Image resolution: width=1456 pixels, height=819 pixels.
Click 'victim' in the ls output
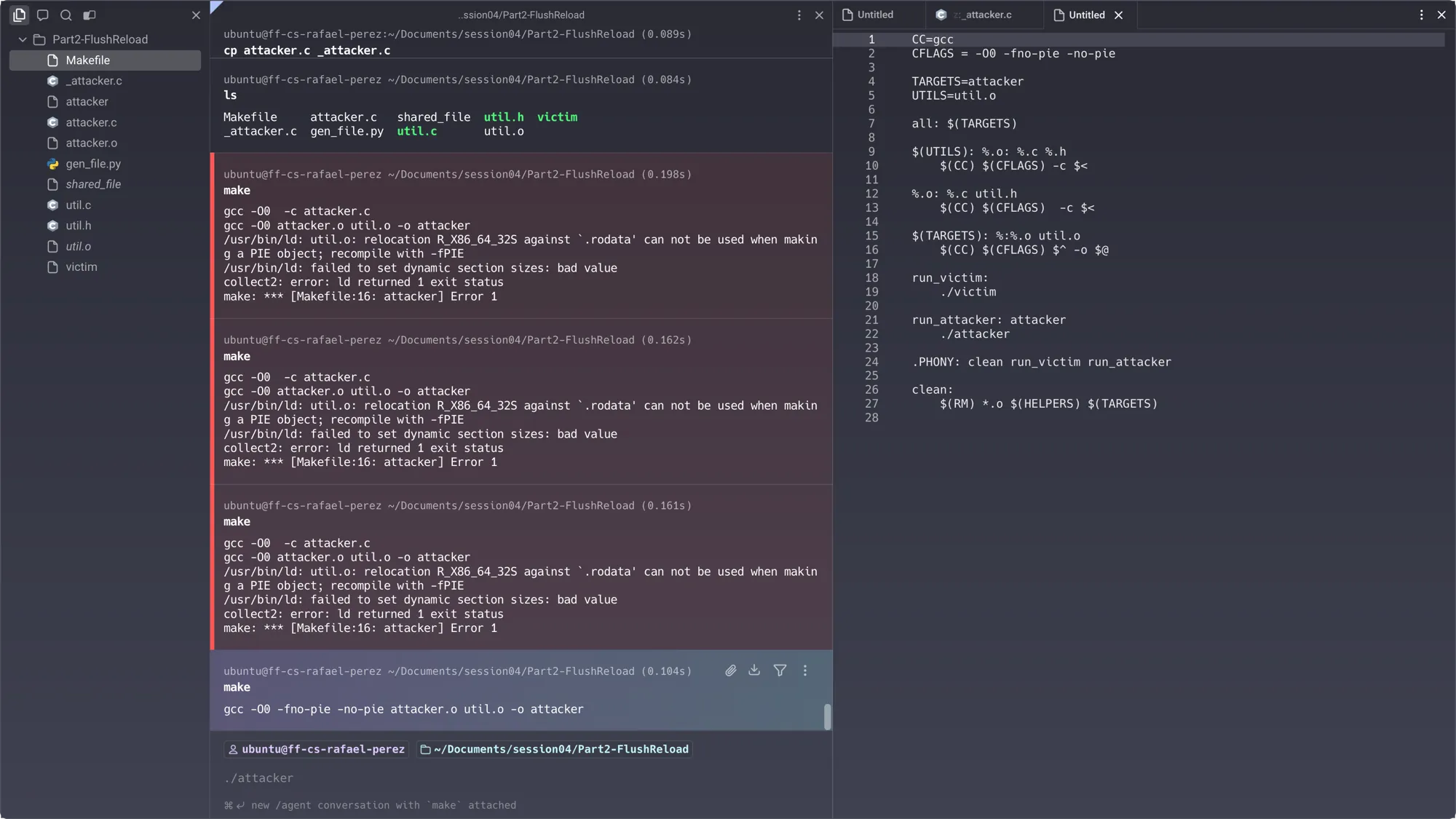(x=557, y=116)
